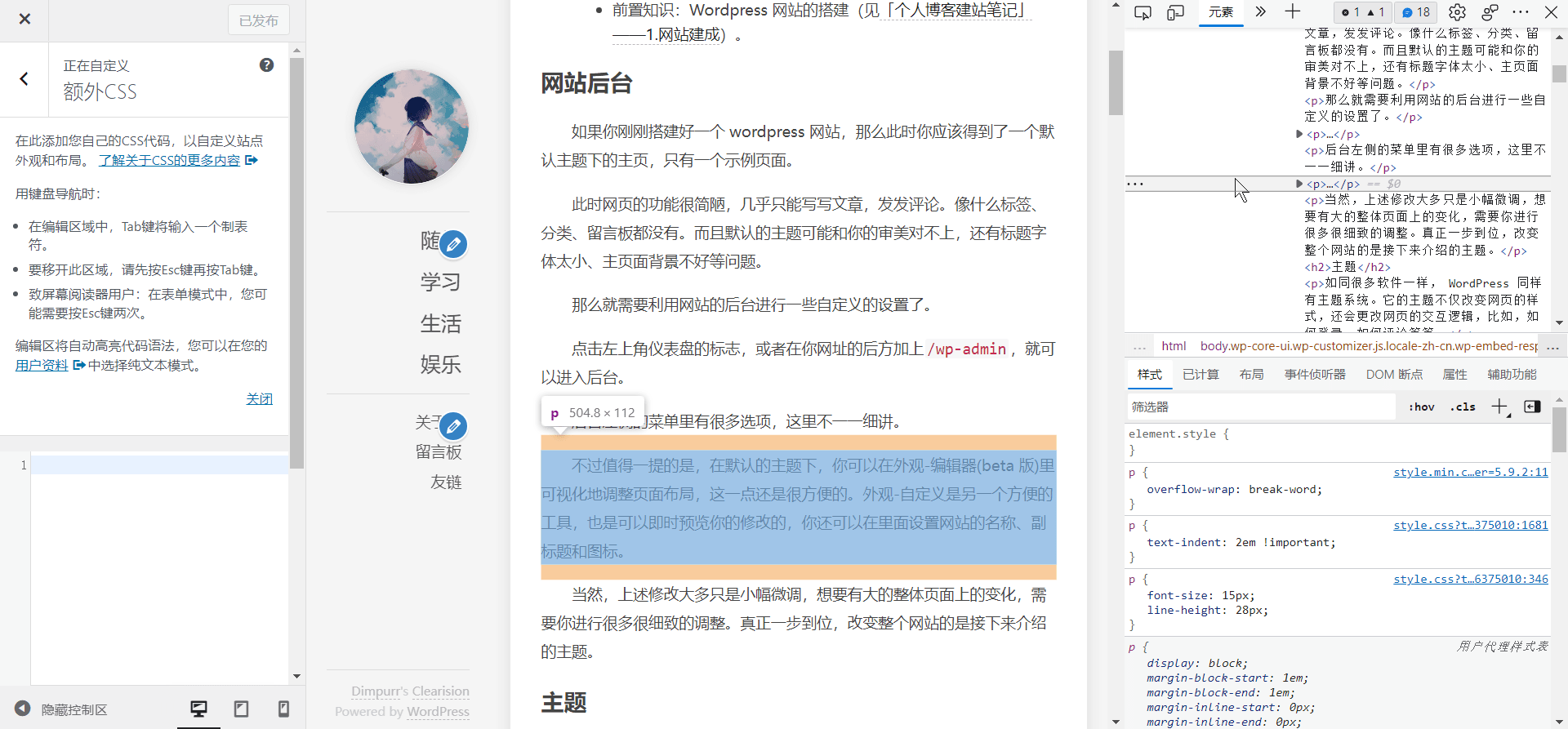Open the 18 issues counter

1416,12
